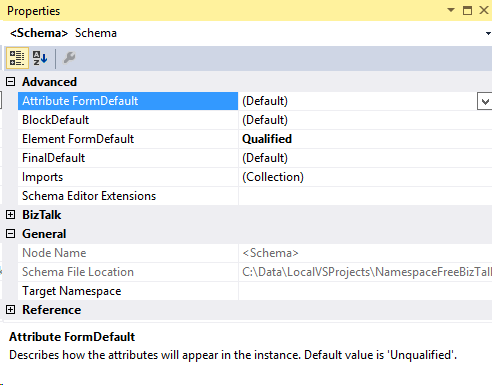Open Attribute FormDefault value dropdown
Screen dimensions: 492x385
(x=485, y=101)
